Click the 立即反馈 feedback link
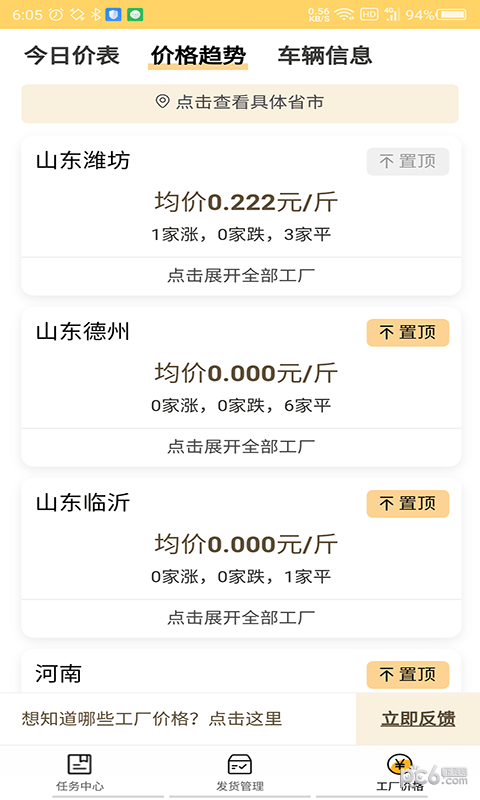 (418, 718)
